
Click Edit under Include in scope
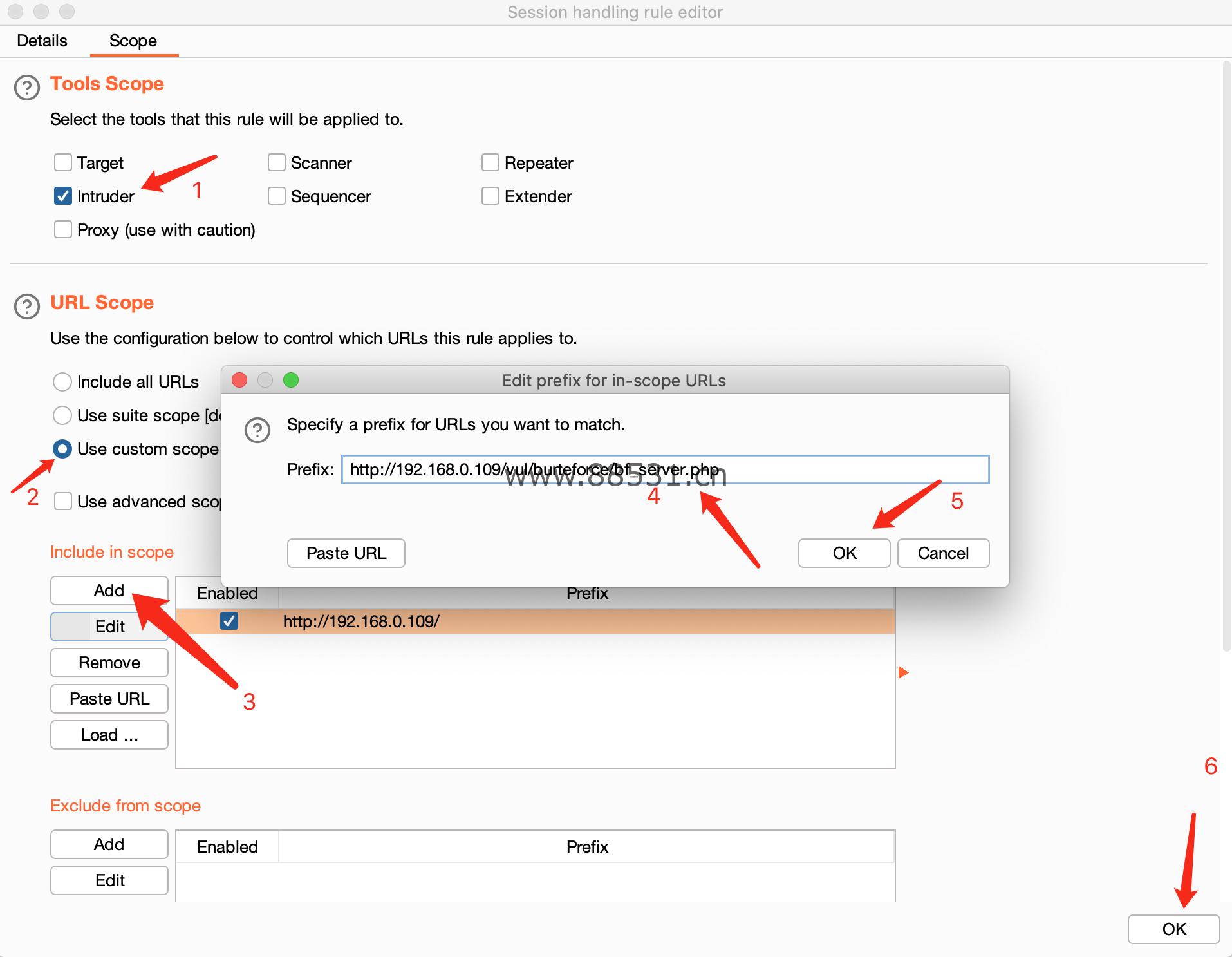(x=109, y=627)
